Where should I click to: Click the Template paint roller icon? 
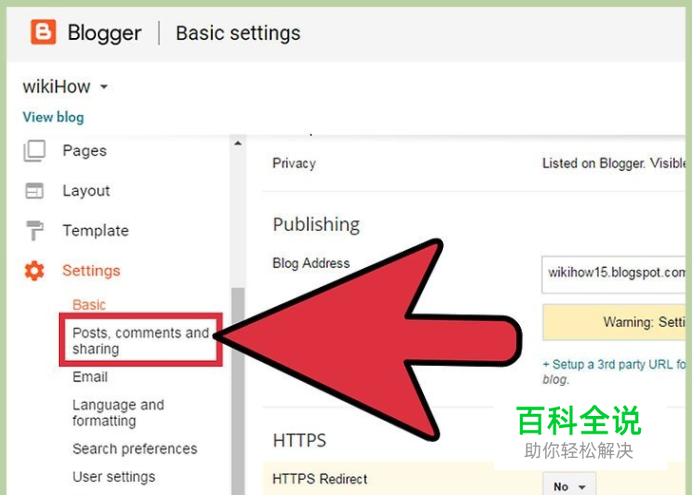point(34,230)
